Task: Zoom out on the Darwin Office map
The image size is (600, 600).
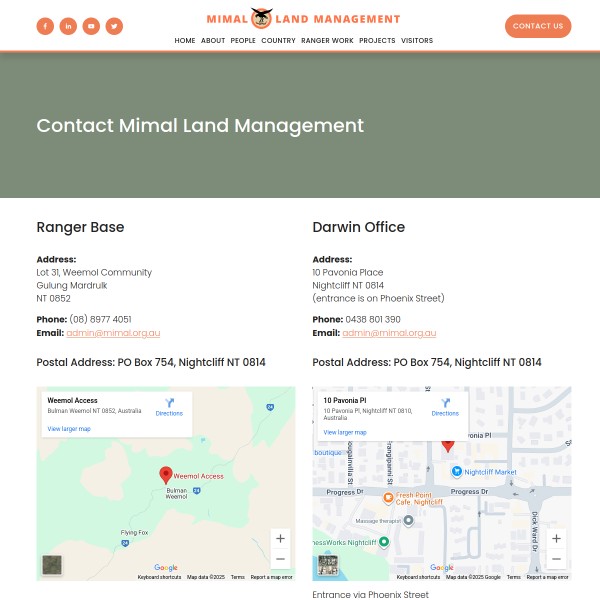Action: click(556, 560)
